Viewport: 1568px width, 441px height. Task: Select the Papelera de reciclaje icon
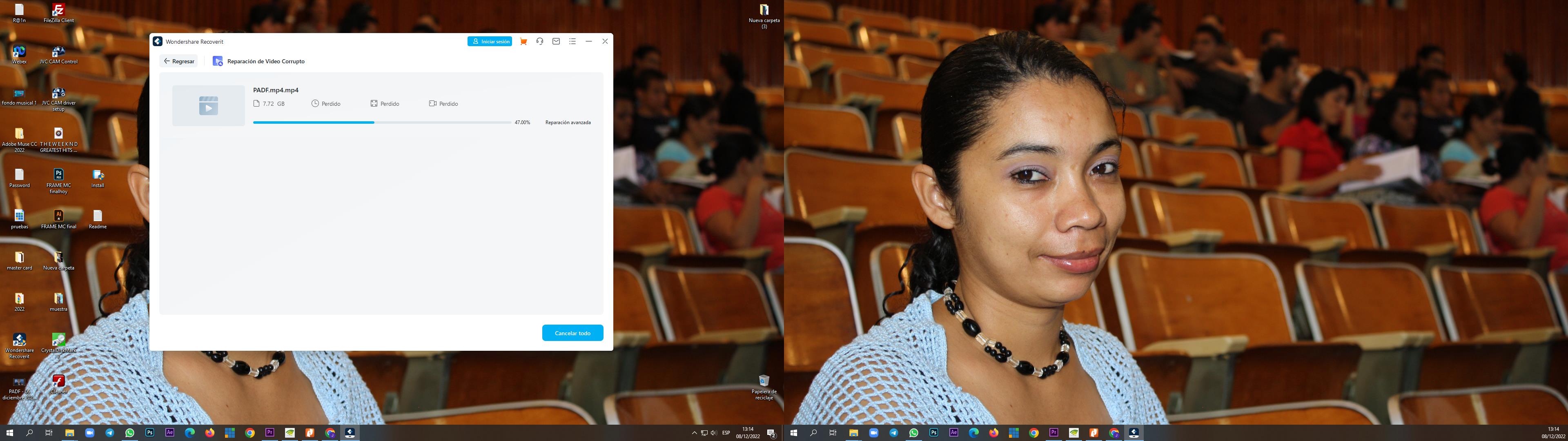[764, 381]
